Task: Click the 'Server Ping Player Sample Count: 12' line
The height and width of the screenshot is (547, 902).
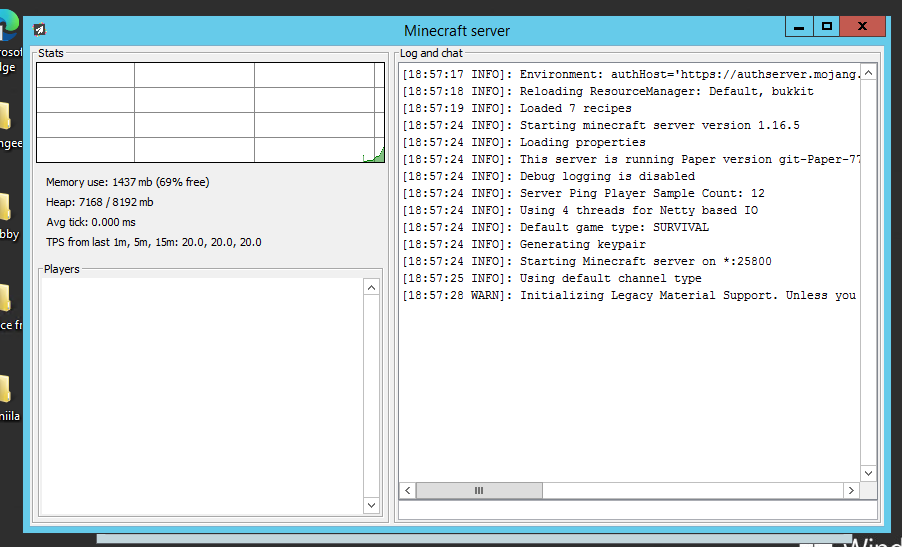Action: (583, 193)
